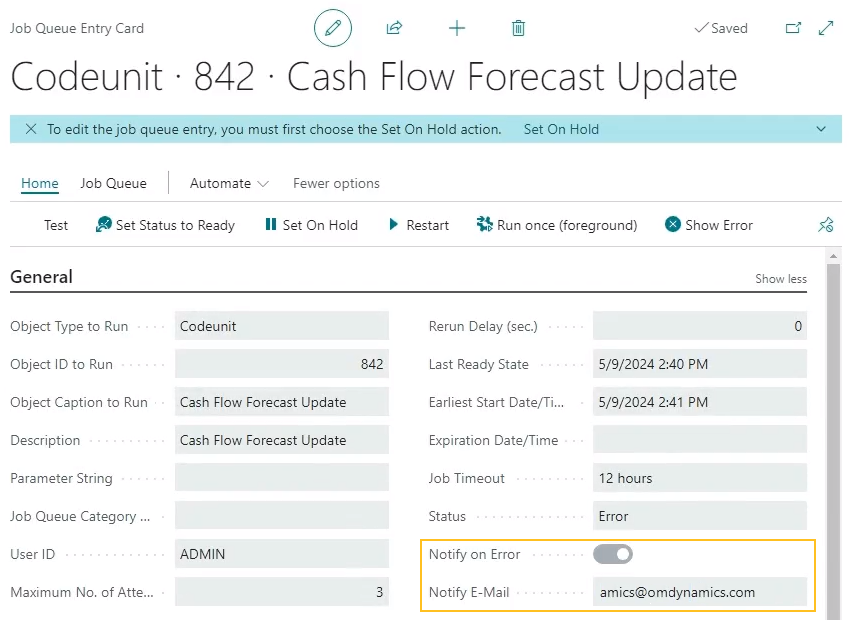Screen dimensions: 851x620
Task: Switch to the Job Queue tab
Action: (113, 183)
